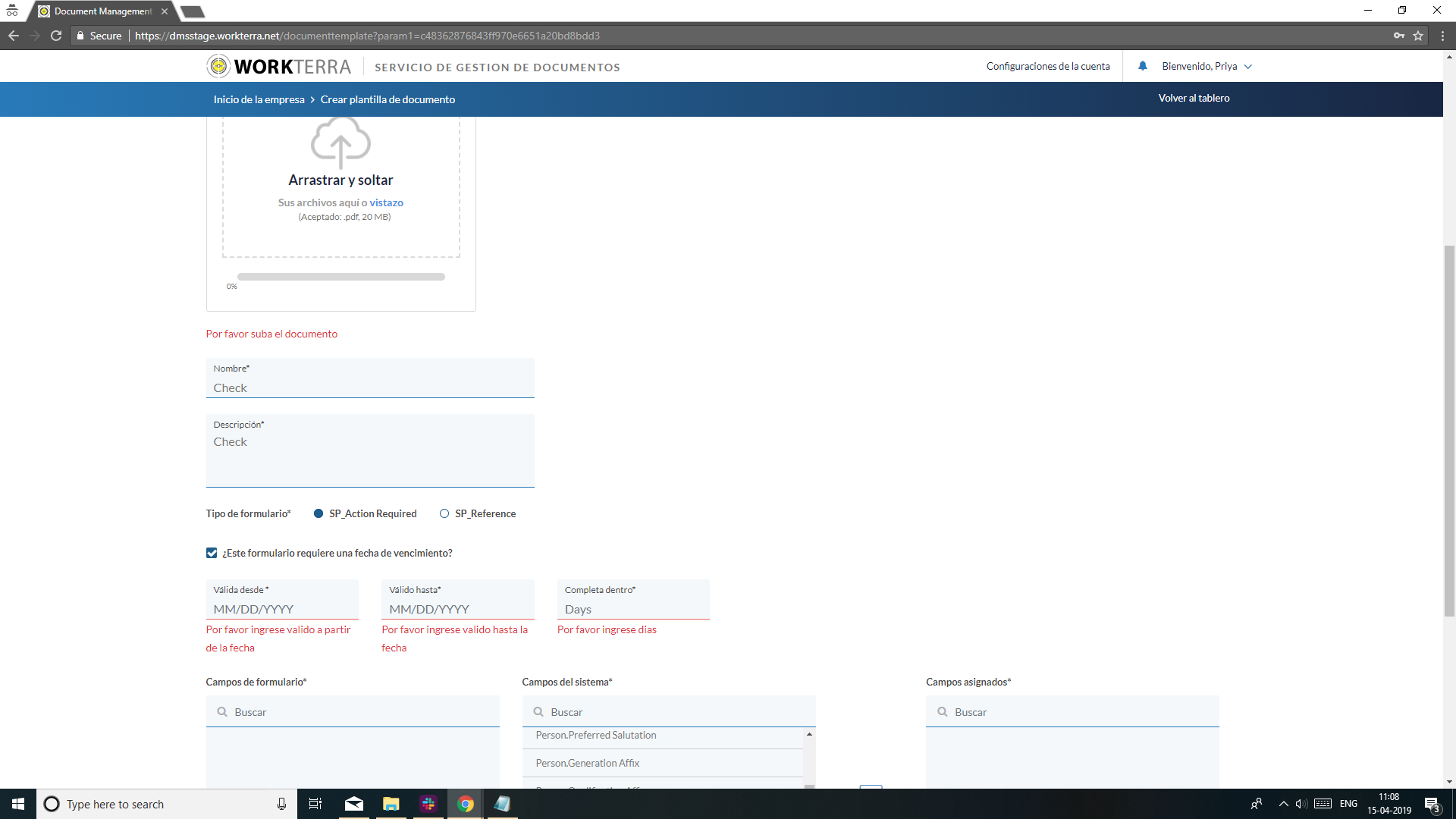Open Task View on the taskbar

315,804
